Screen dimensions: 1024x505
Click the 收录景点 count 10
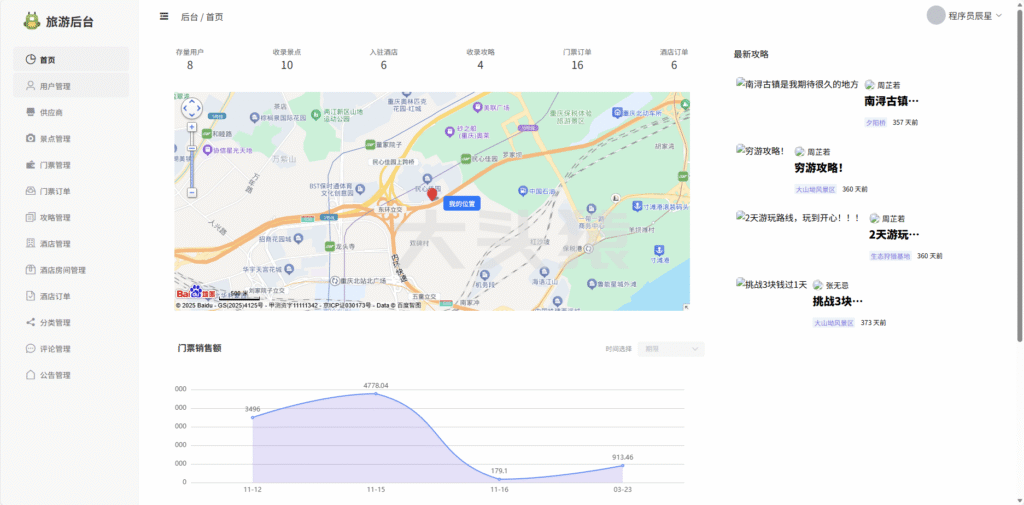(287, 65)
